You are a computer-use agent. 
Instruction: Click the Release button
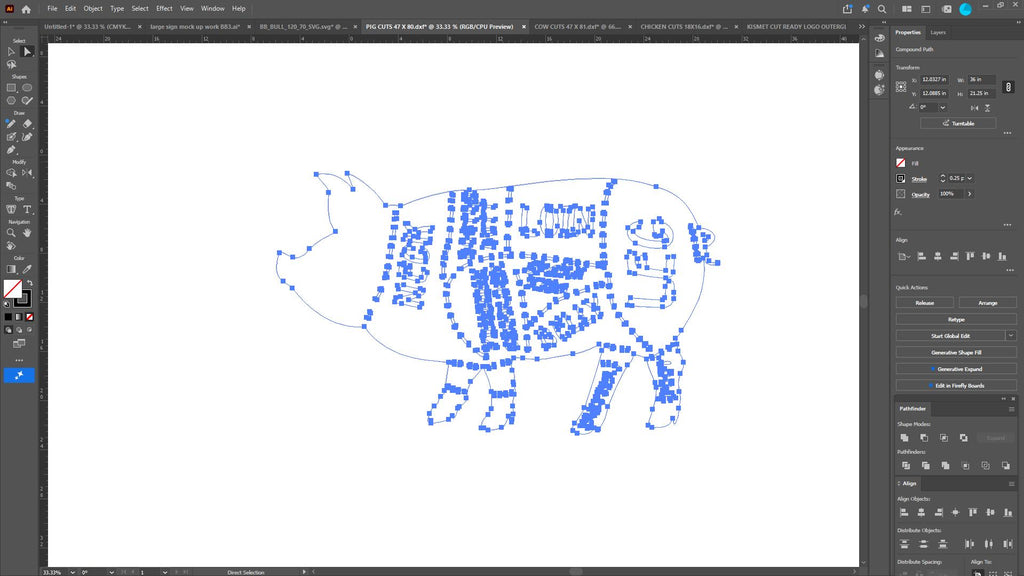924,303
